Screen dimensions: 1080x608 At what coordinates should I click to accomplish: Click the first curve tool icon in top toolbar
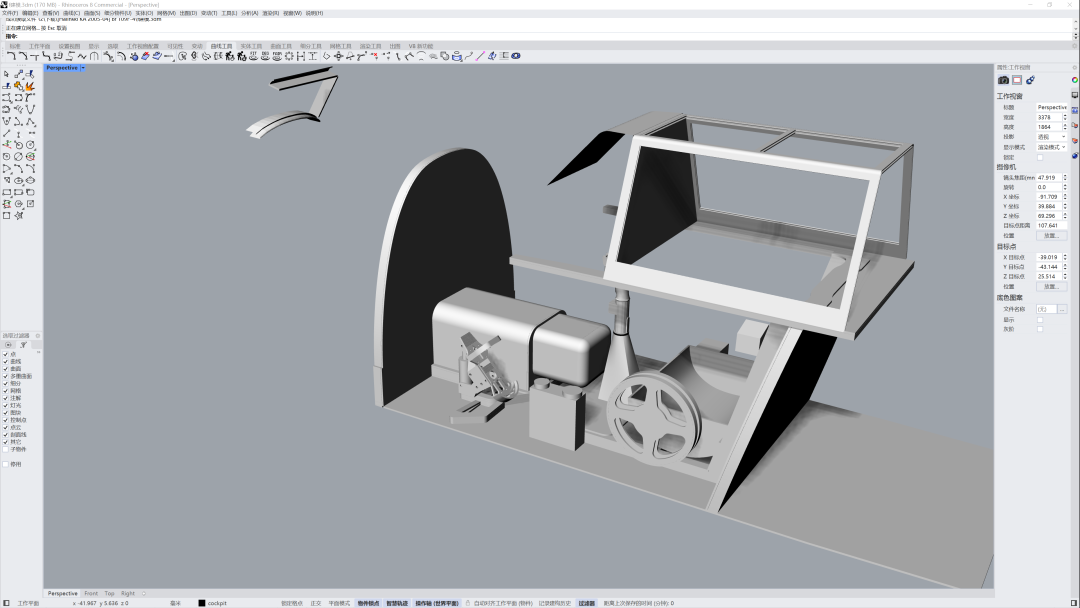coord(11,57)
